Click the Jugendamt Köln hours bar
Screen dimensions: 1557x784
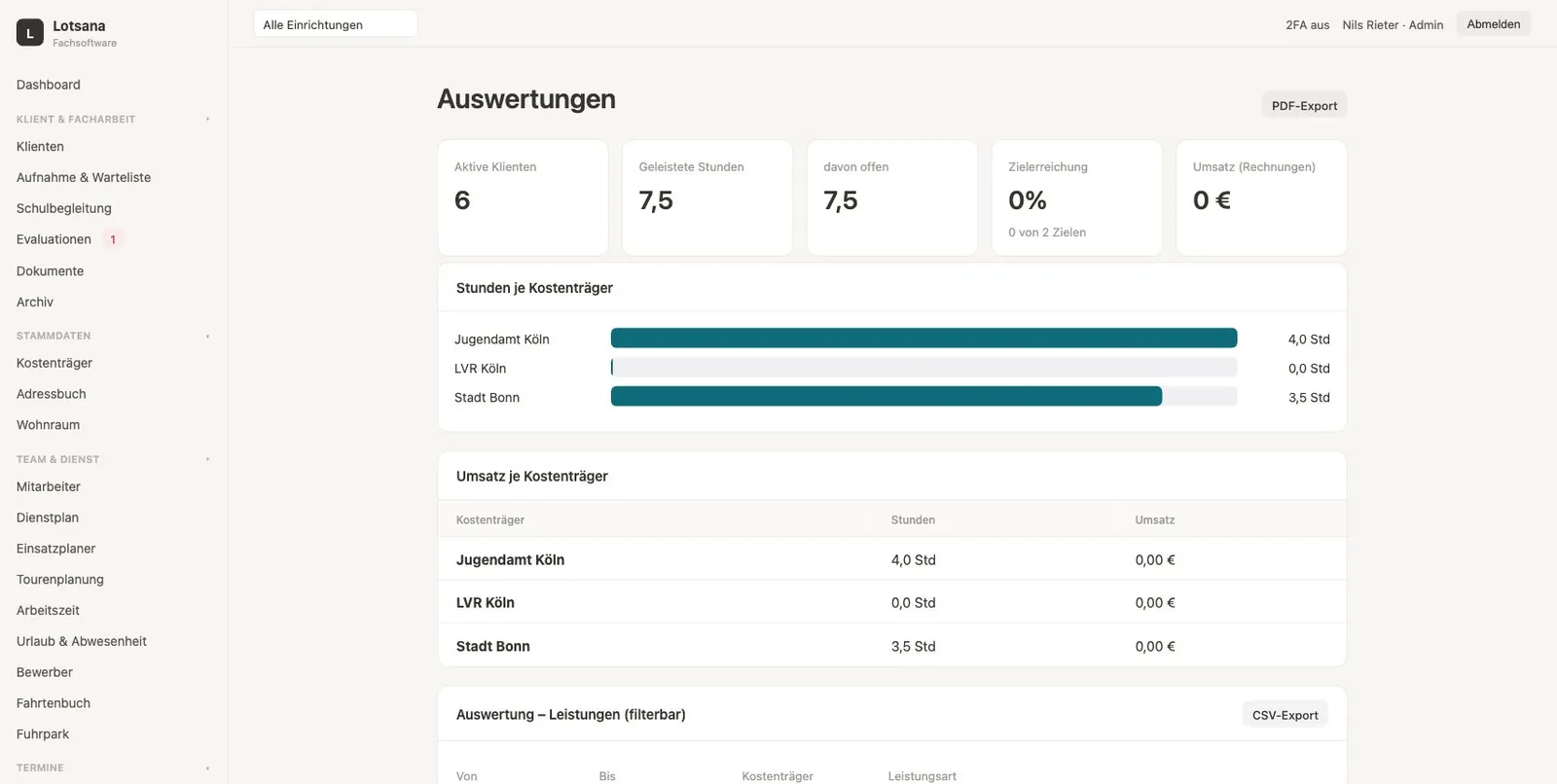tap(923, 339)
